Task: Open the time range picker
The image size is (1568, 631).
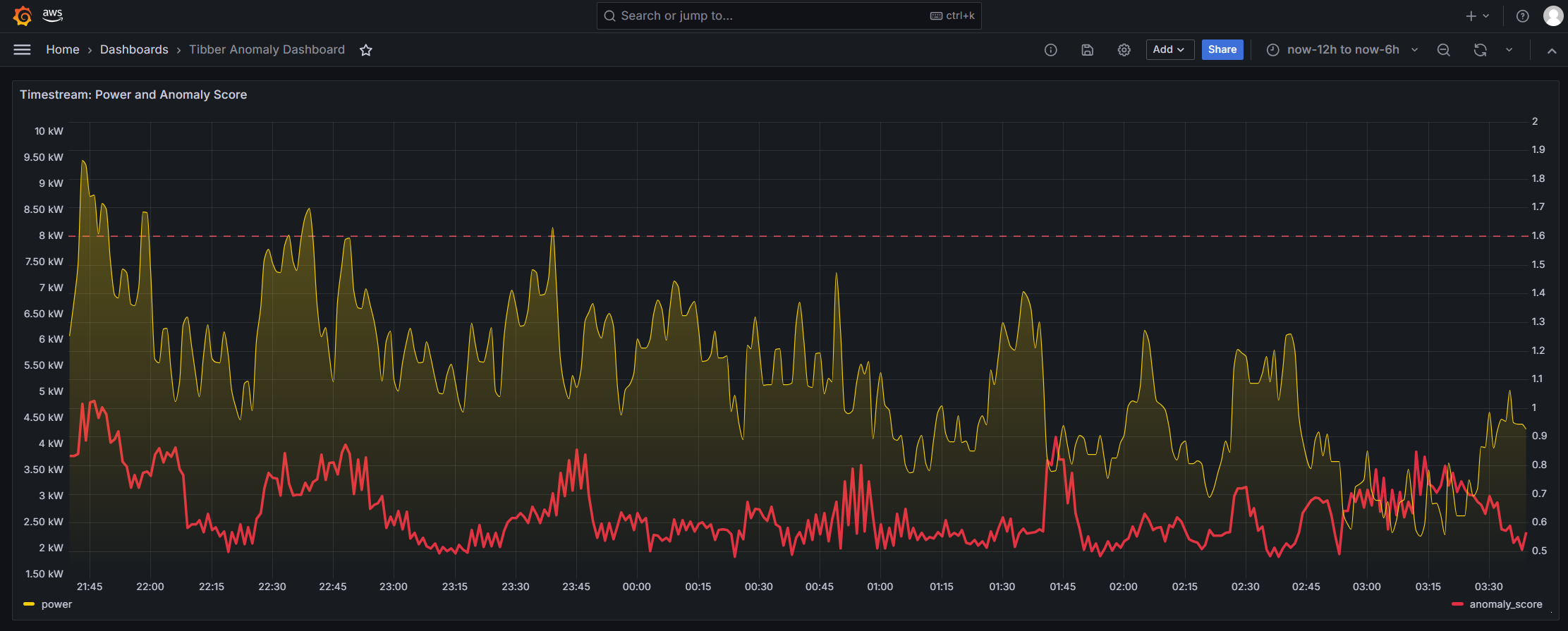Action: tap(1342, 49)
